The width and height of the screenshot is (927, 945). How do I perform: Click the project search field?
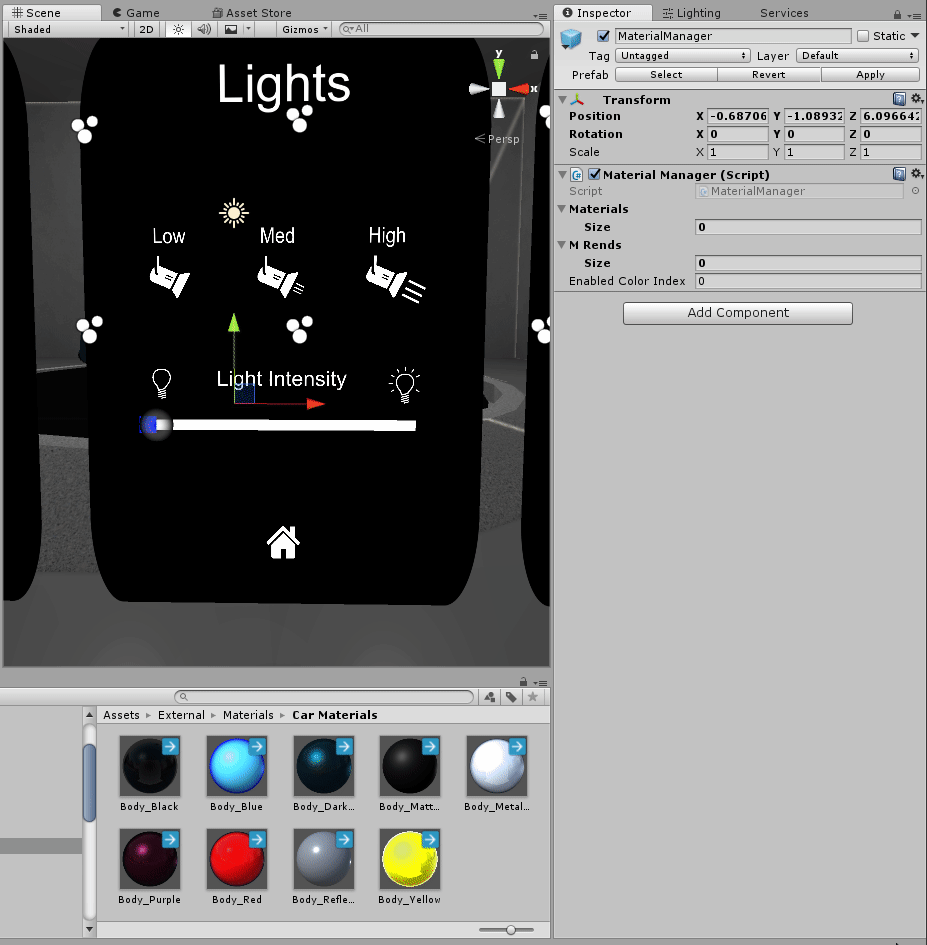pyautogui.click(x=324, y=697)
